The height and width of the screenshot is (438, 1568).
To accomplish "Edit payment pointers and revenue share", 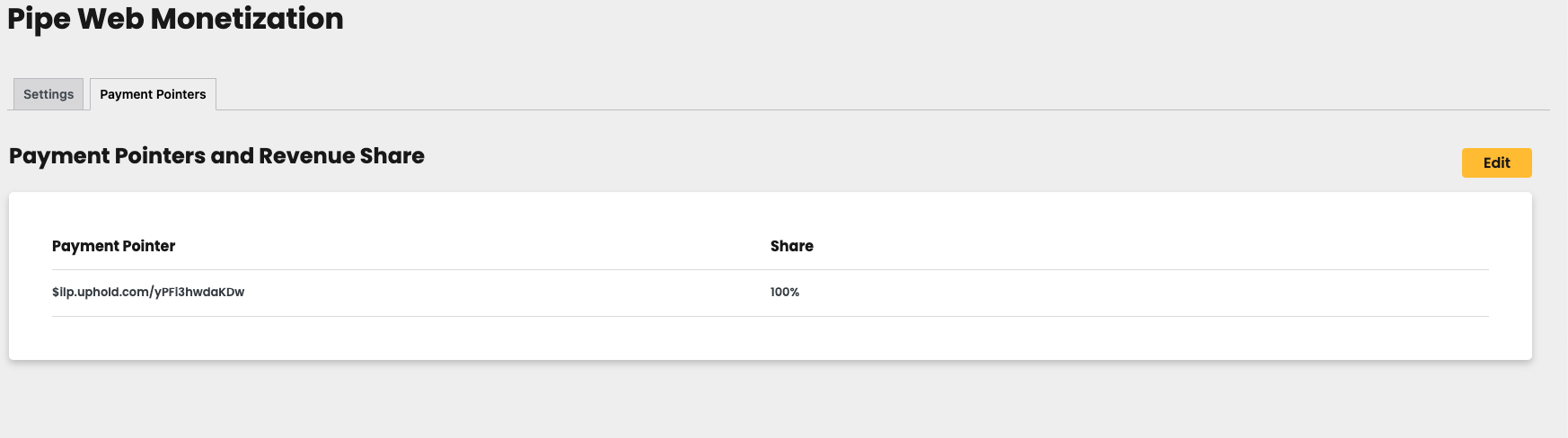I will [1496, 162].
